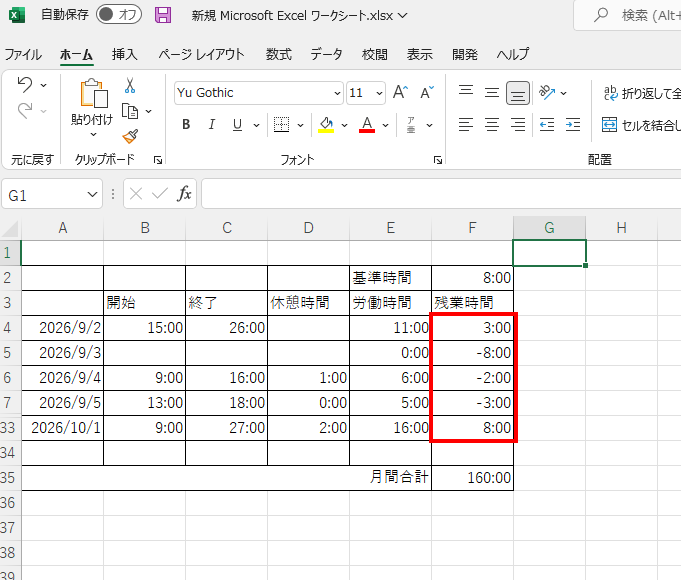
Task: Open the フォント dialog launcher
Action: pyautogui.click(x=438, y=160)
